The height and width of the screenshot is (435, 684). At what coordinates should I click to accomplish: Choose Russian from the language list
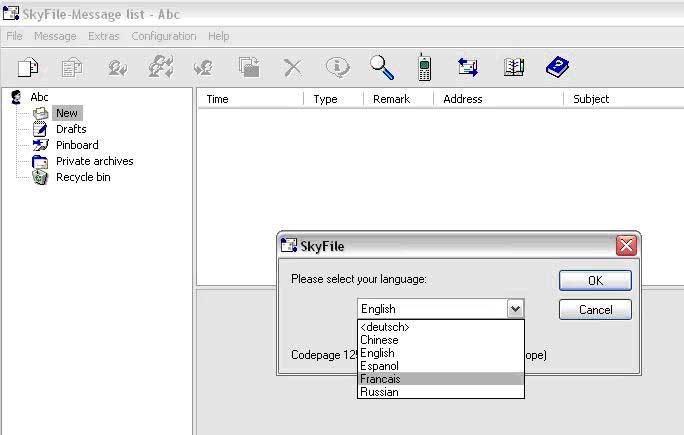(x=441, y=392)
